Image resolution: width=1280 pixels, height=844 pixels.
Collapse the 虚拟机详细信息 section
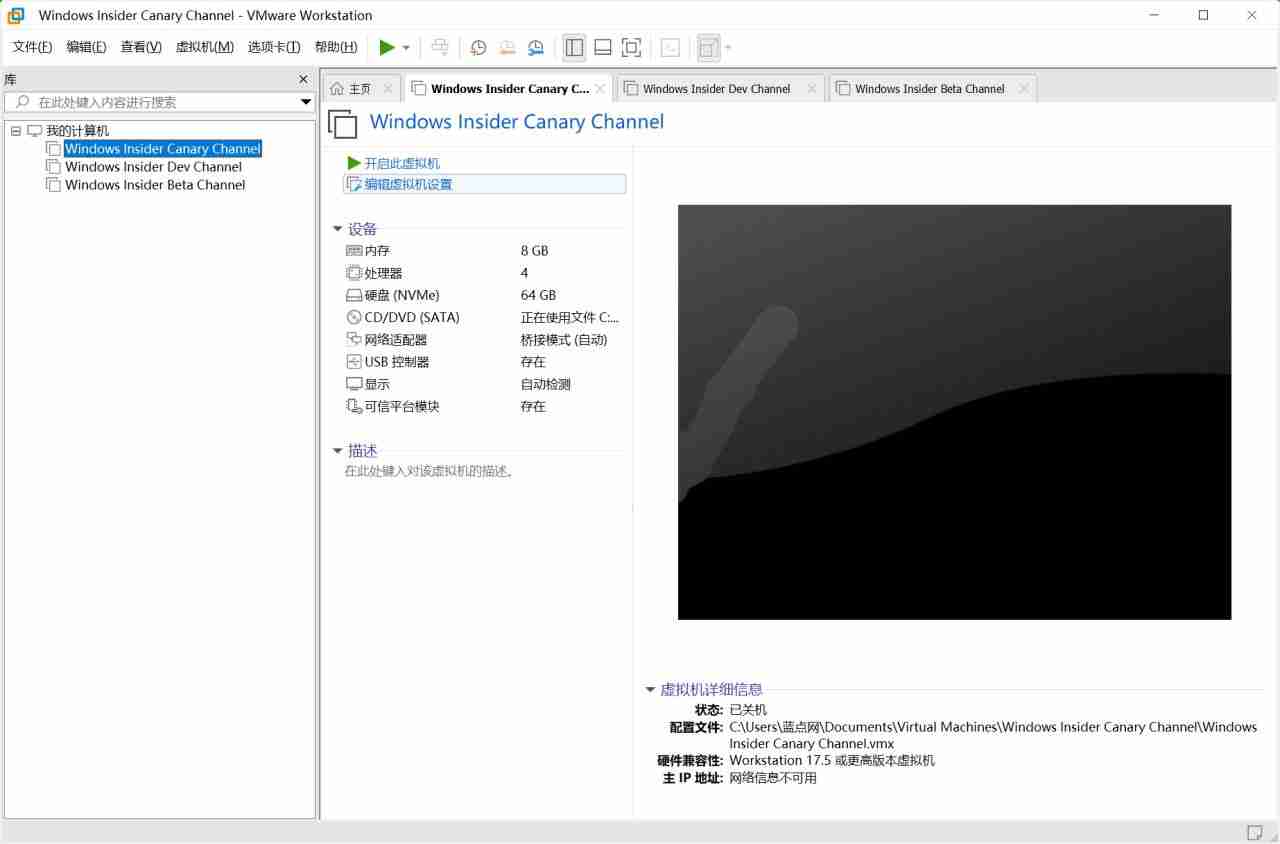click(x=650, y=689)
